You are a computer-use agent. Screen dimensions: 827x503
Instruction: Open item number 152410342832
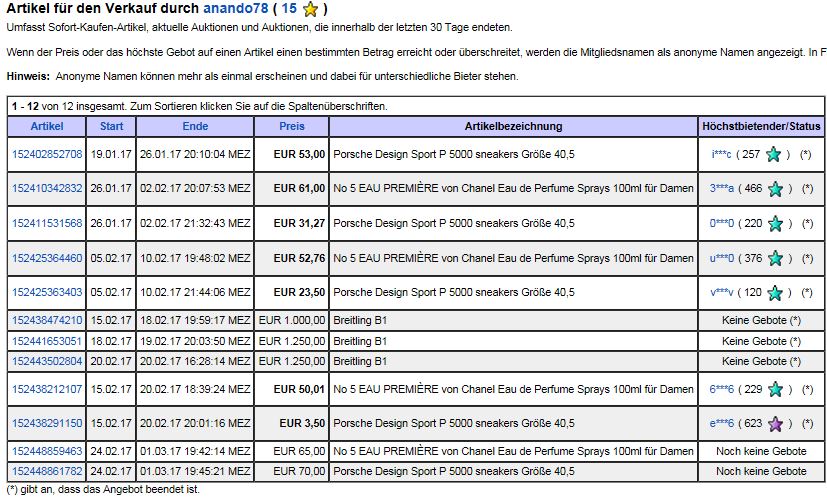[47, 188]
